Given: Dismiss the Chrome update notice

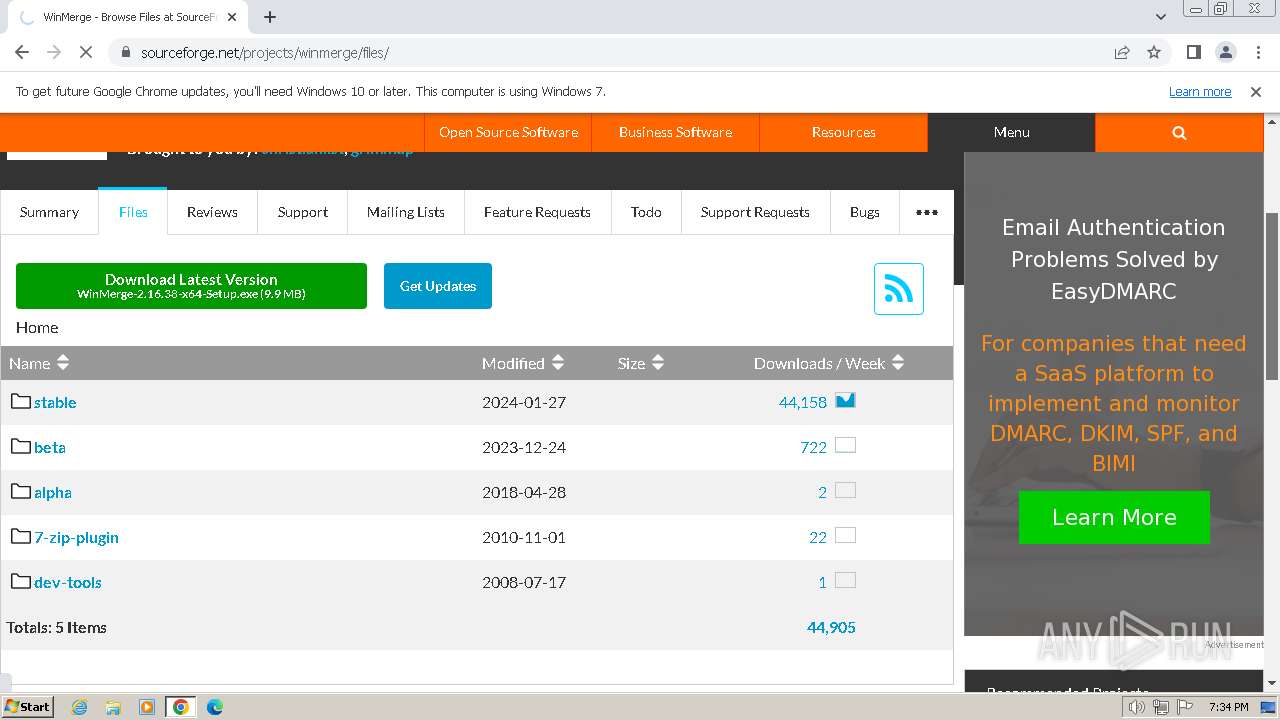Looking at the screenshot, I should point(1256,91).
